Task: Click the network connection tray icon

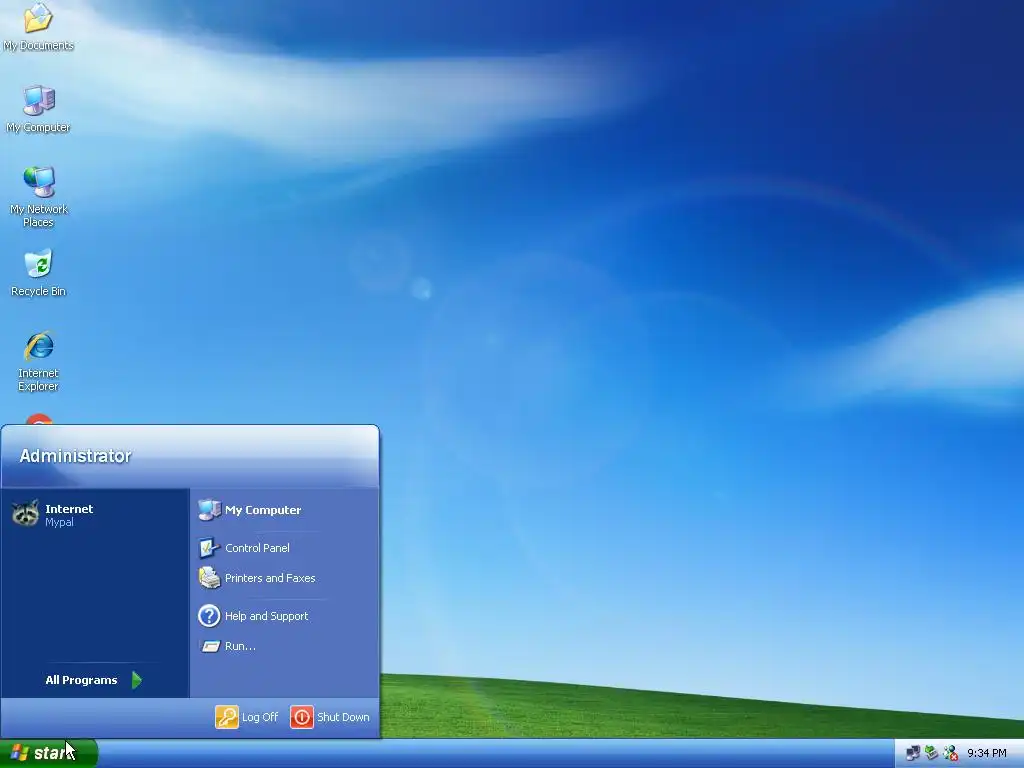Action: click(912, 754)
